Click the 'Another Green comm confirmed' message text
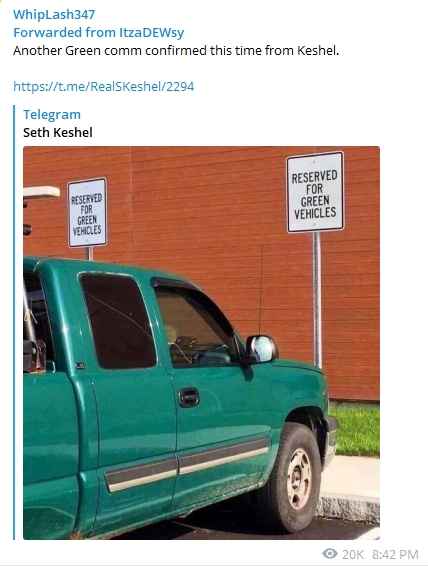This screenshot has width=428, height=567. coord(176,51)
